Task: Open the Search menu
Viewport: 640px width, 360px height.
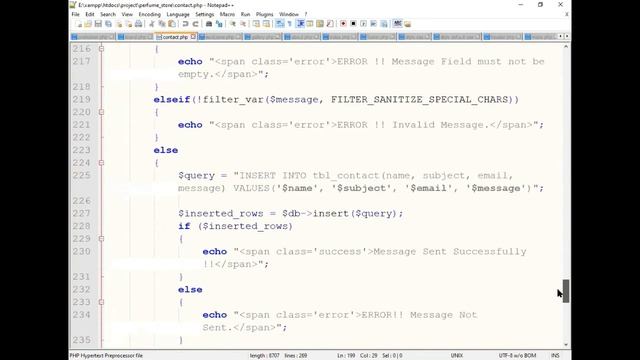Action: coord(108,14)
